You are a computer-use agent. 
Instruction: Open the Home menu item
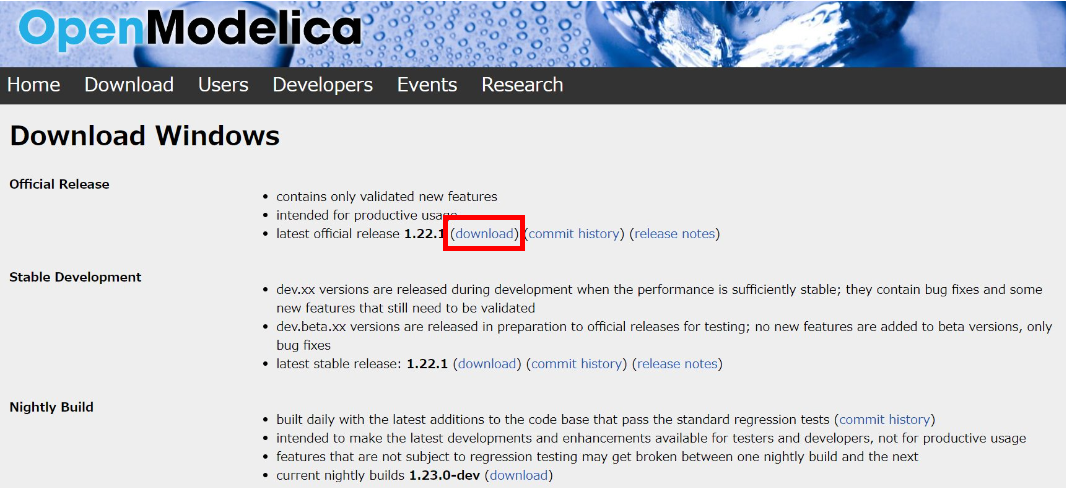pos(33,85)
